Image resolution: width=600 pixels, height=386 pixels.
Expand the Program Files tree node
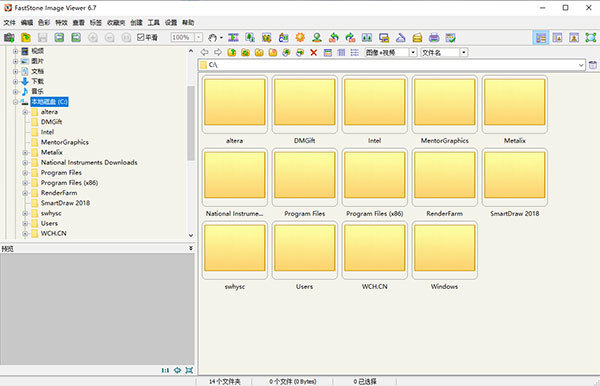point(25,173)
